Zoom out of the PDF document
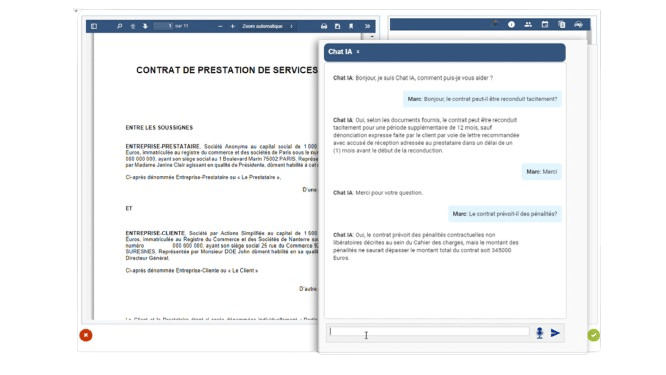This screenshot has width=666, height=375. (220, 26)
